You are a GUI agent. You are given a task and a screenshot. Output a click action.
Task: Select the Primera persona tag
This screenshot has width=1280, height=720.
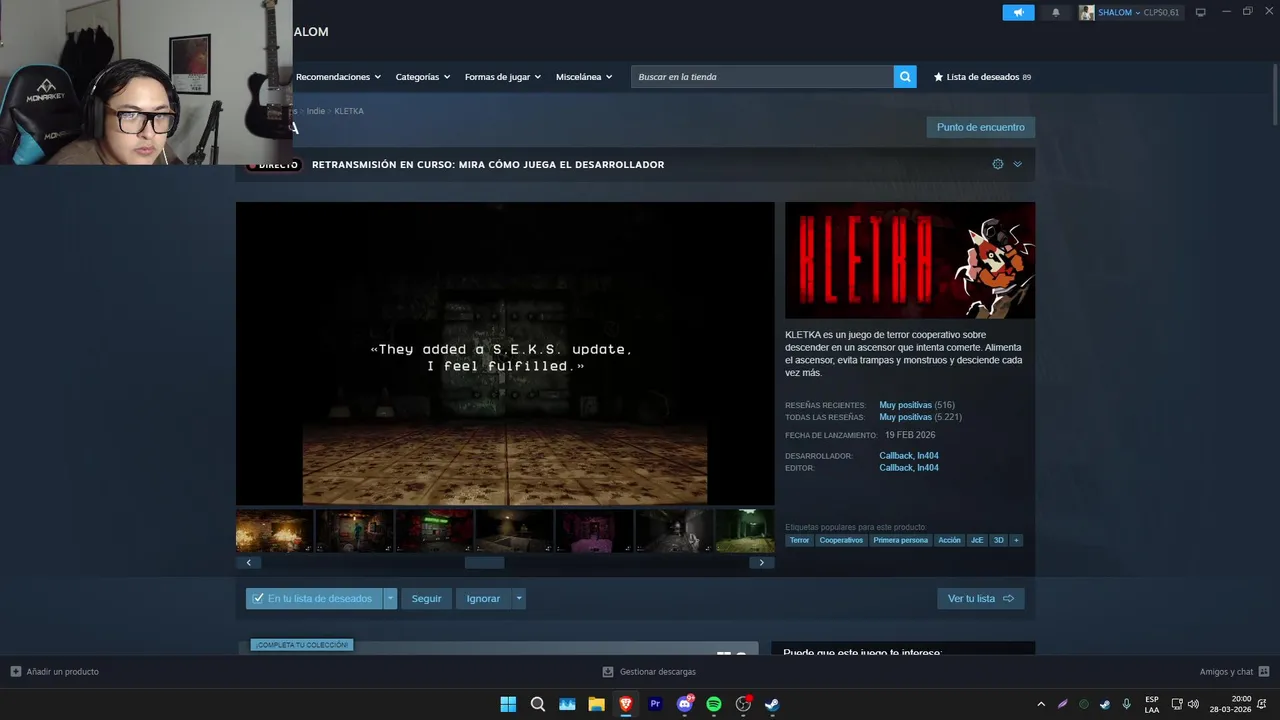click(900, 540)
